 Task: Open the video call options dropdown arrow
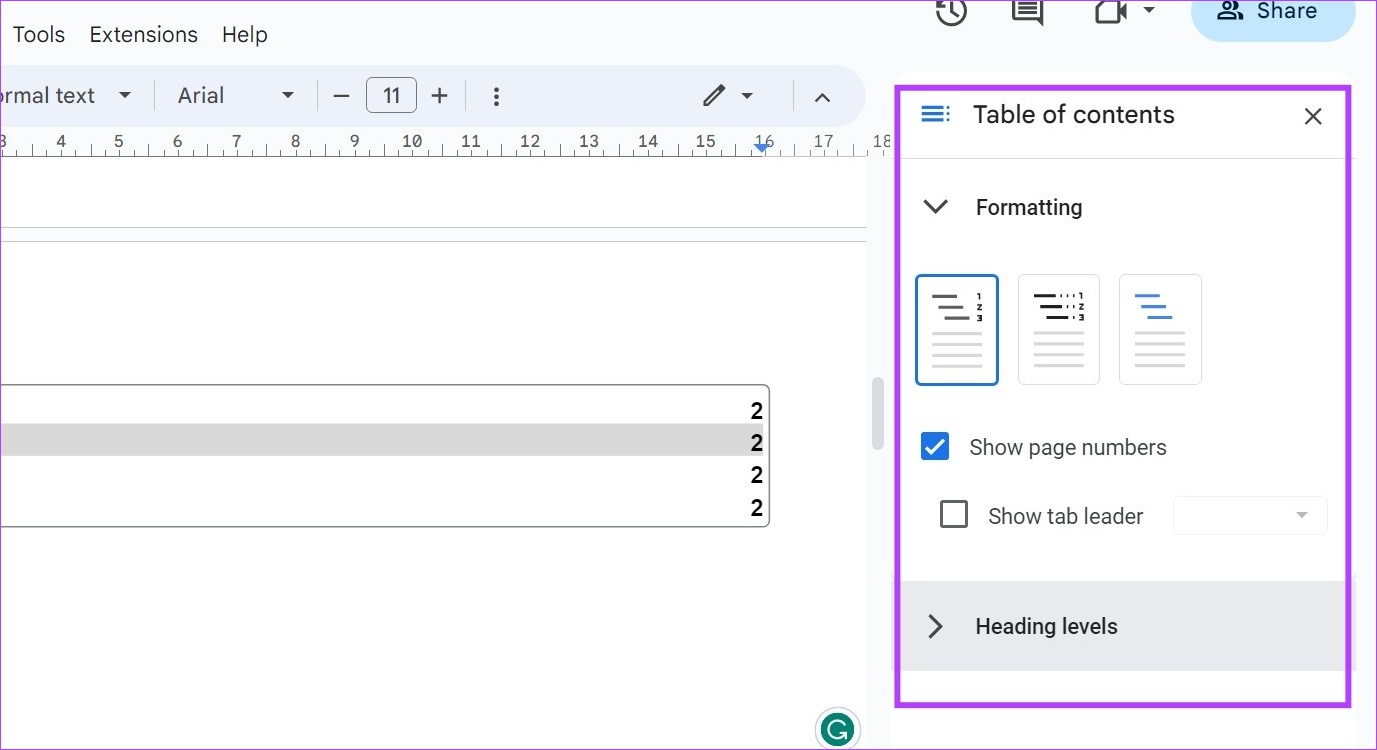click(1149, 11)
